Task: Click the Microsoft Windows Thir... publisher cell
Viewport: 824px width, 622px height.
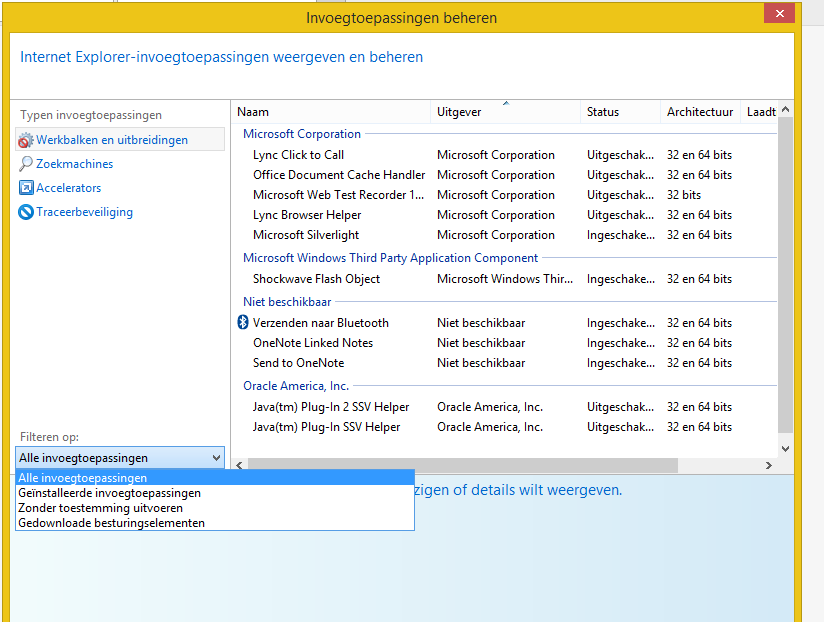Action: click(x=504, y=279)
